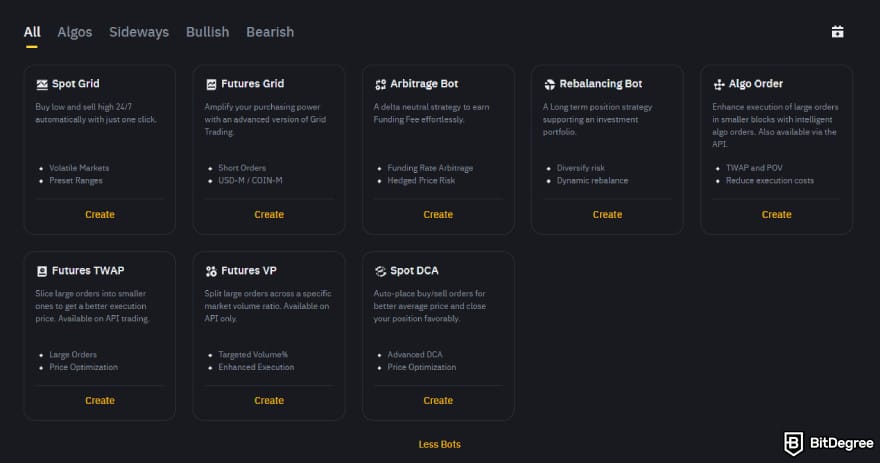This screenshot has height=463, width=880.
Task: Switch to the Bearish tab
Action: (270, 32)
